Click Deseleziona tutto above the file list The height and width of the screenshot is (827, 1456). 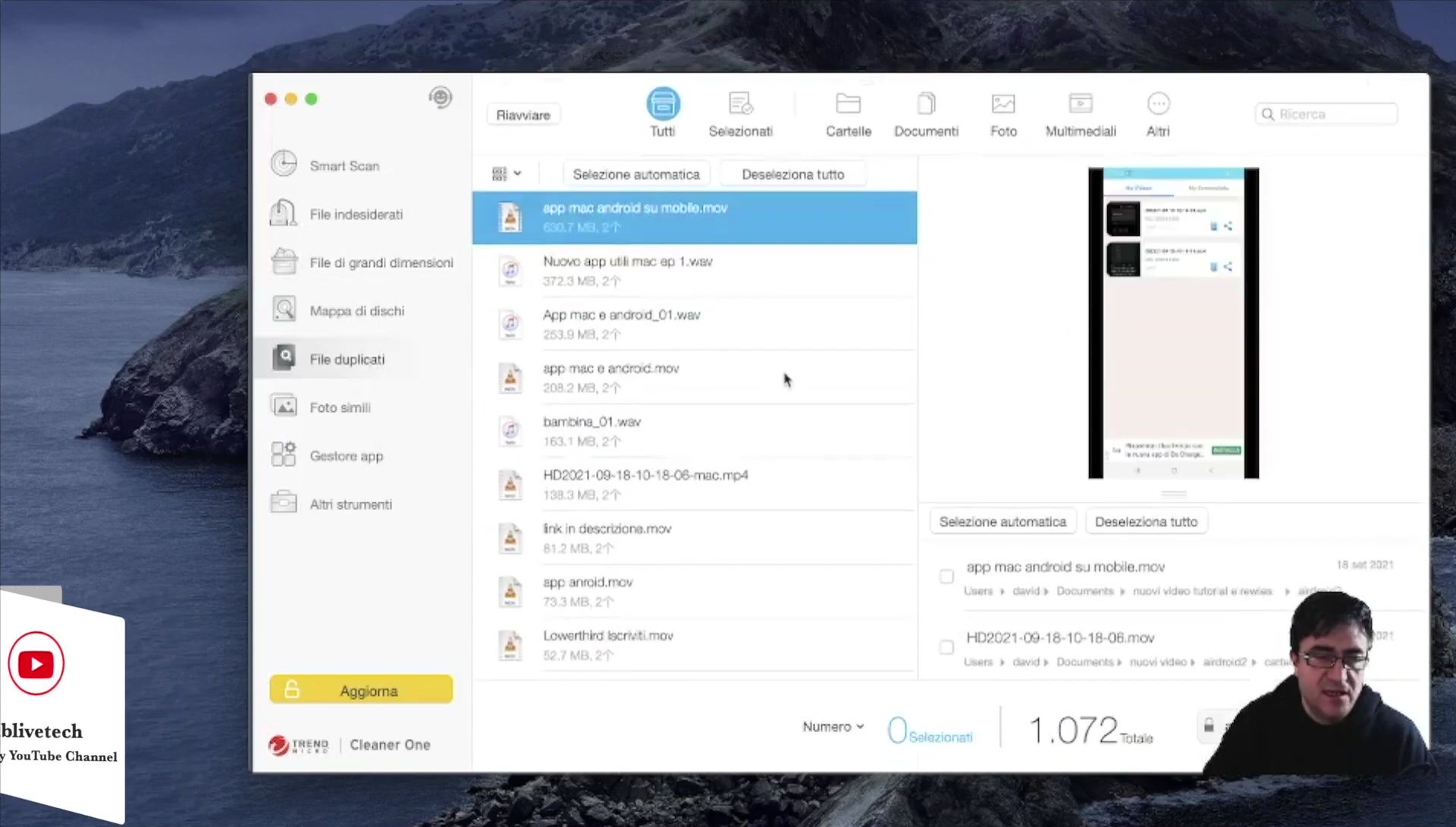click(x=792, y=174)
